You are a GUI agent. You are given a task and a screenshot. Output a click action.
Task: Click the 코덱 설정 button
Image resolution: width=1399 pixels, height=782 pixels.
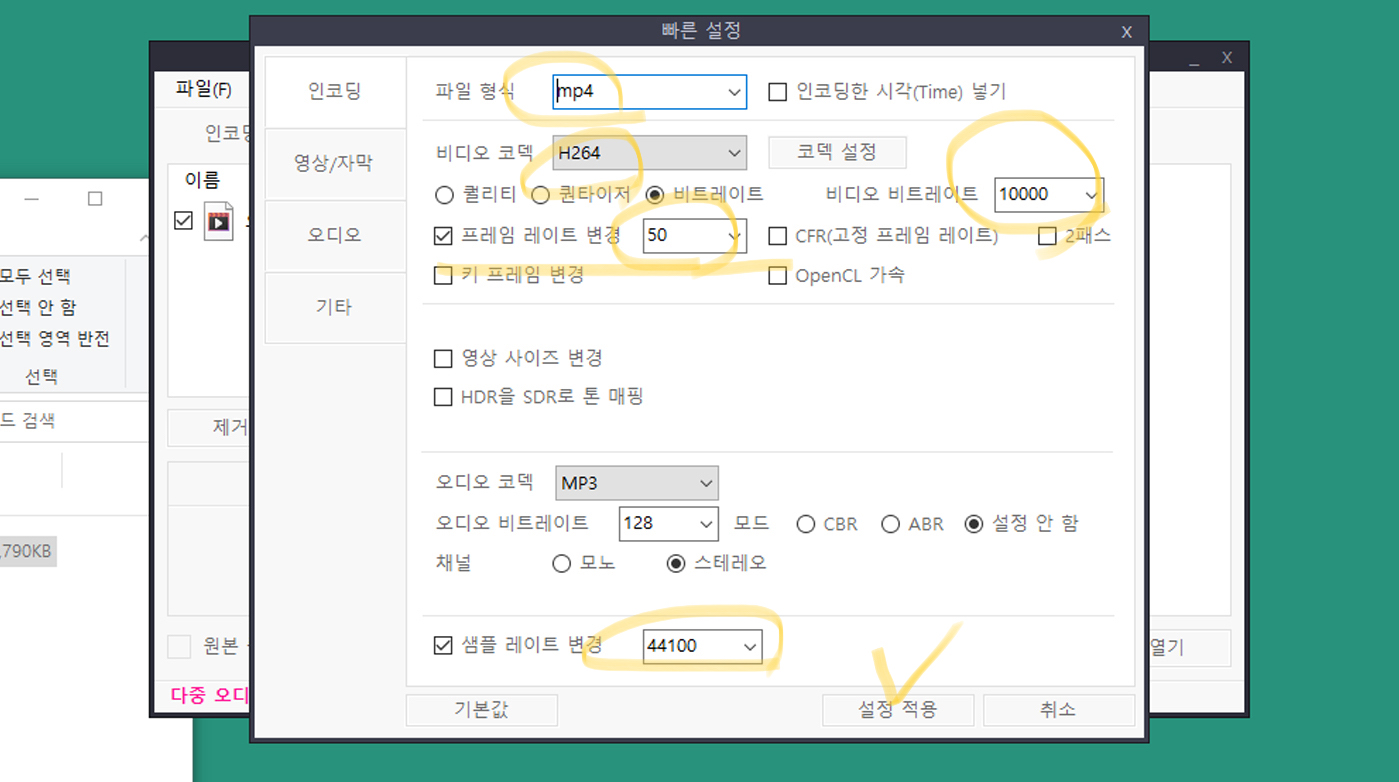[x=837, y=152]
